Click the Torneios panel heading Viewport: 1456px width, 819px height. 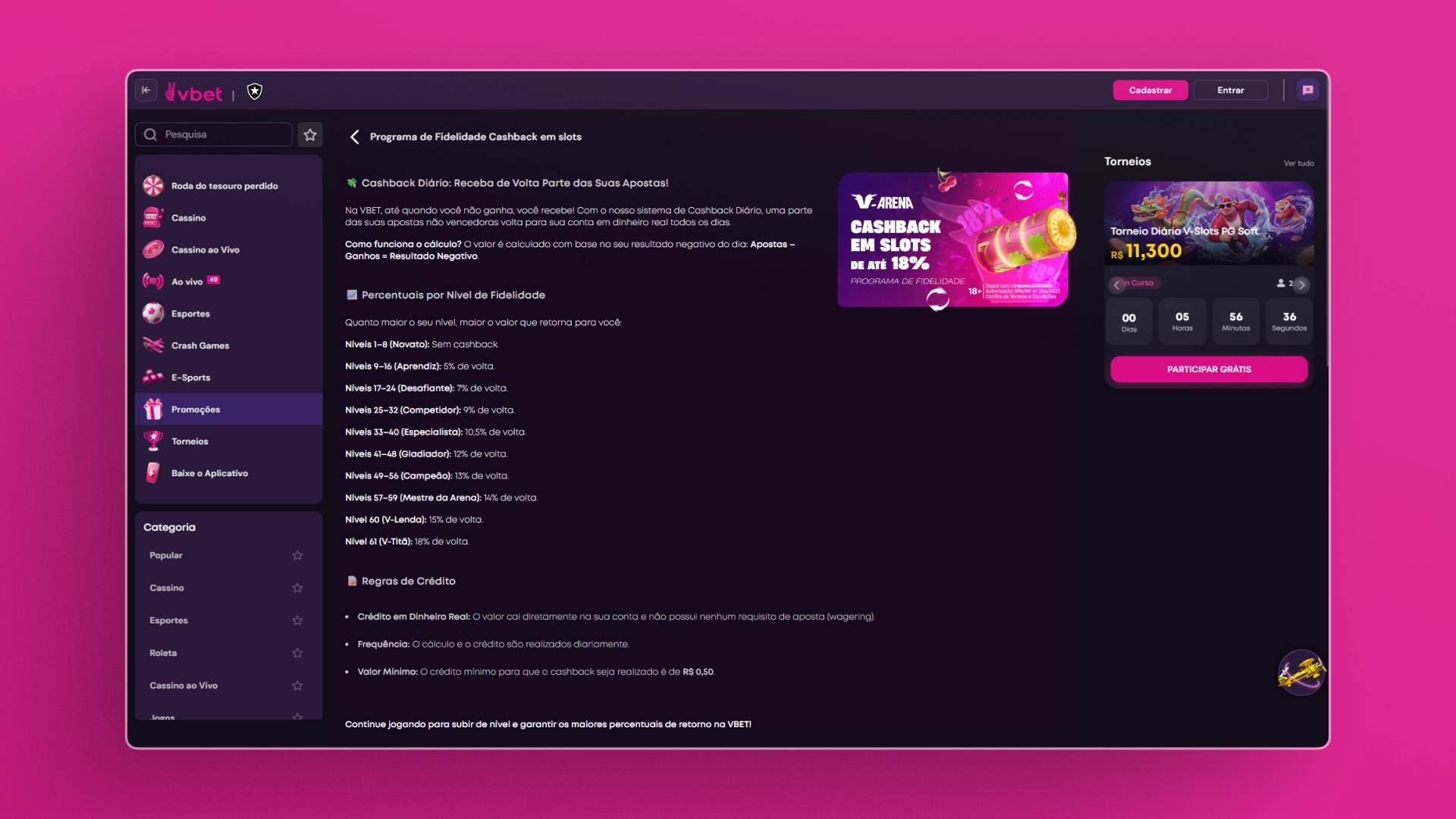[1128, 162]
